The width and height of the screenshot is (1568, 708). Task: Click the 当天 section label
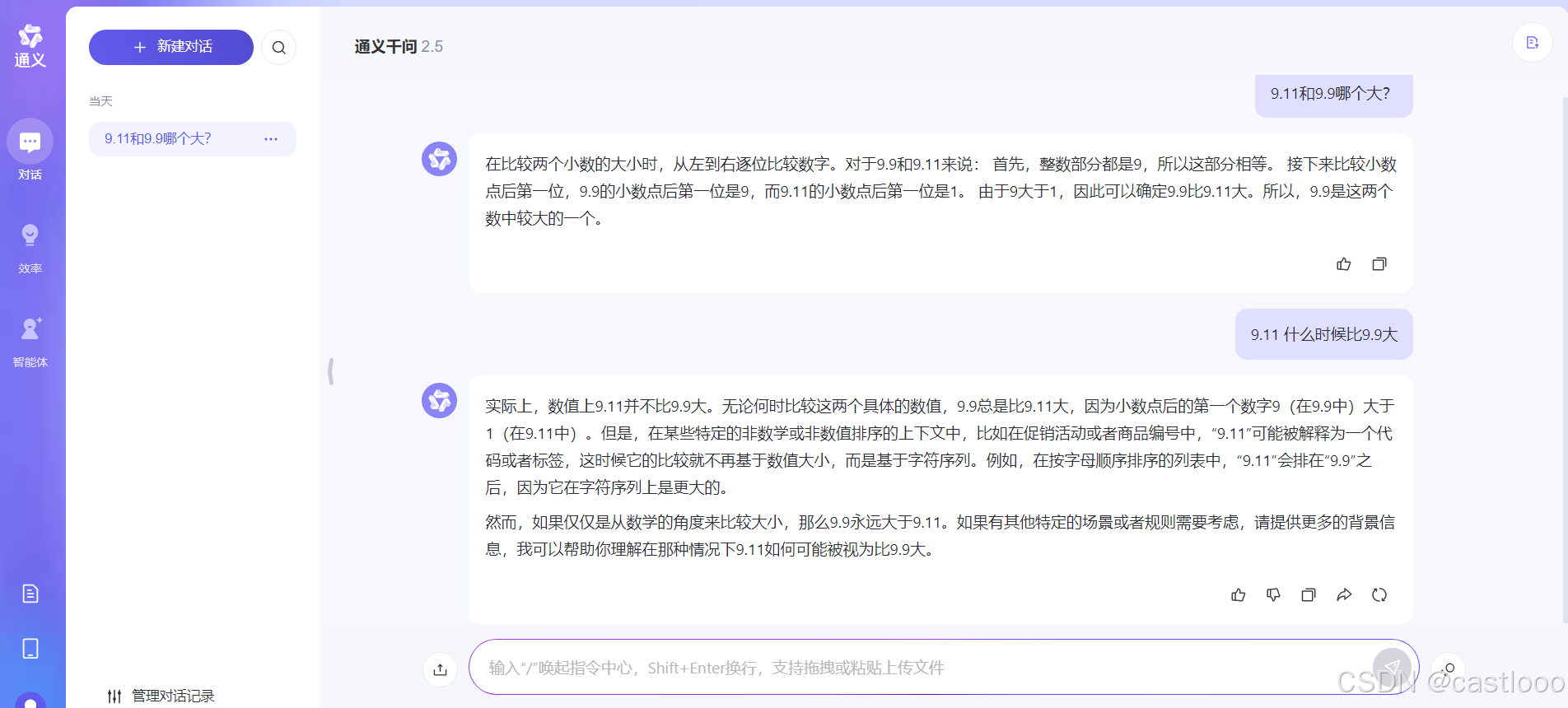click(100, 101)
